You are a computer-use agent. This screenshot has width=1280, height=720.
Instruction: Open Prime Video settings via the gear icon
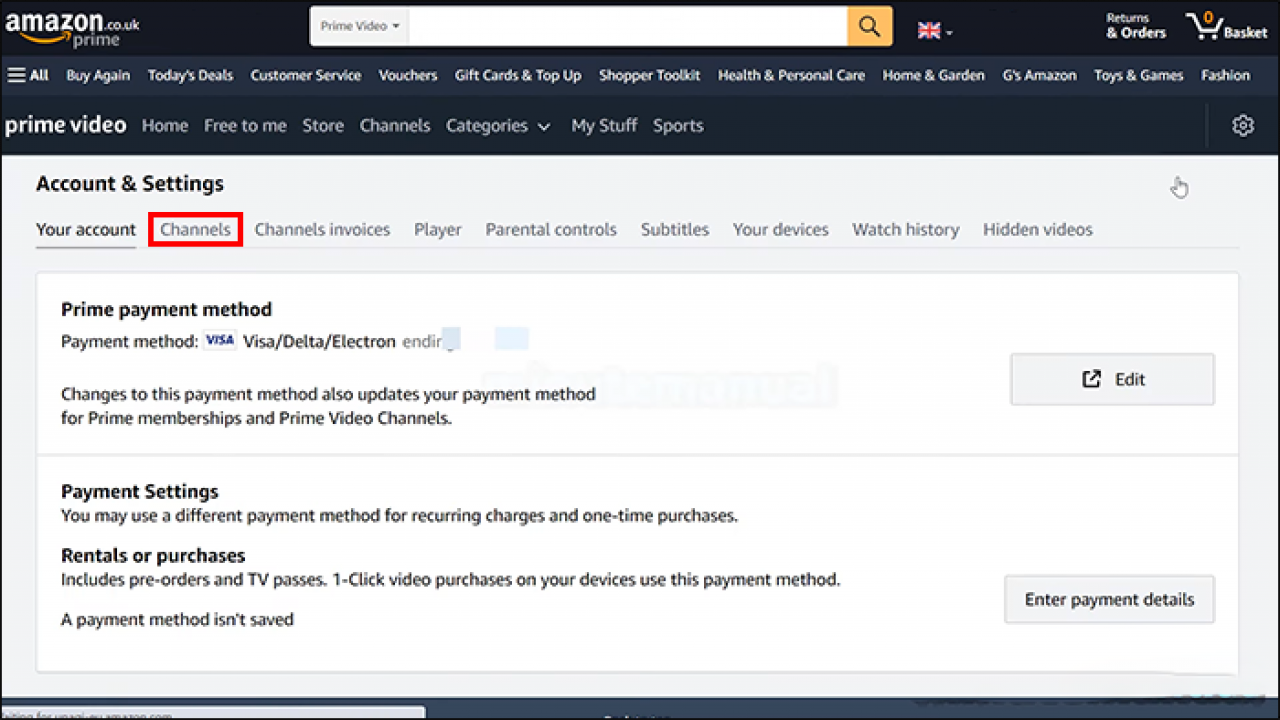(x=1242, y=125)
